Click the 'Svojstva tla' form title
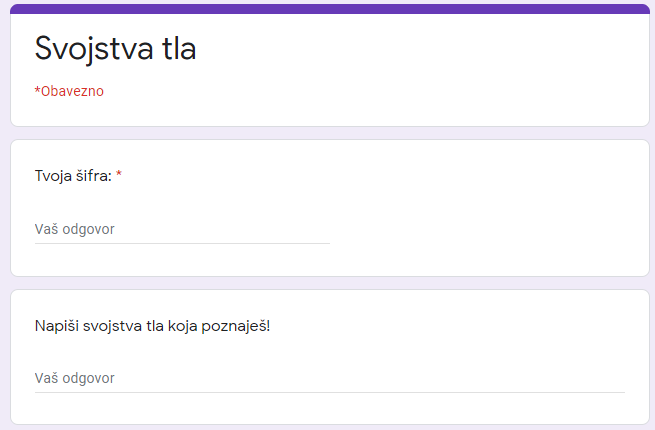This screenshot has height=430, width=655. point(115,48)
